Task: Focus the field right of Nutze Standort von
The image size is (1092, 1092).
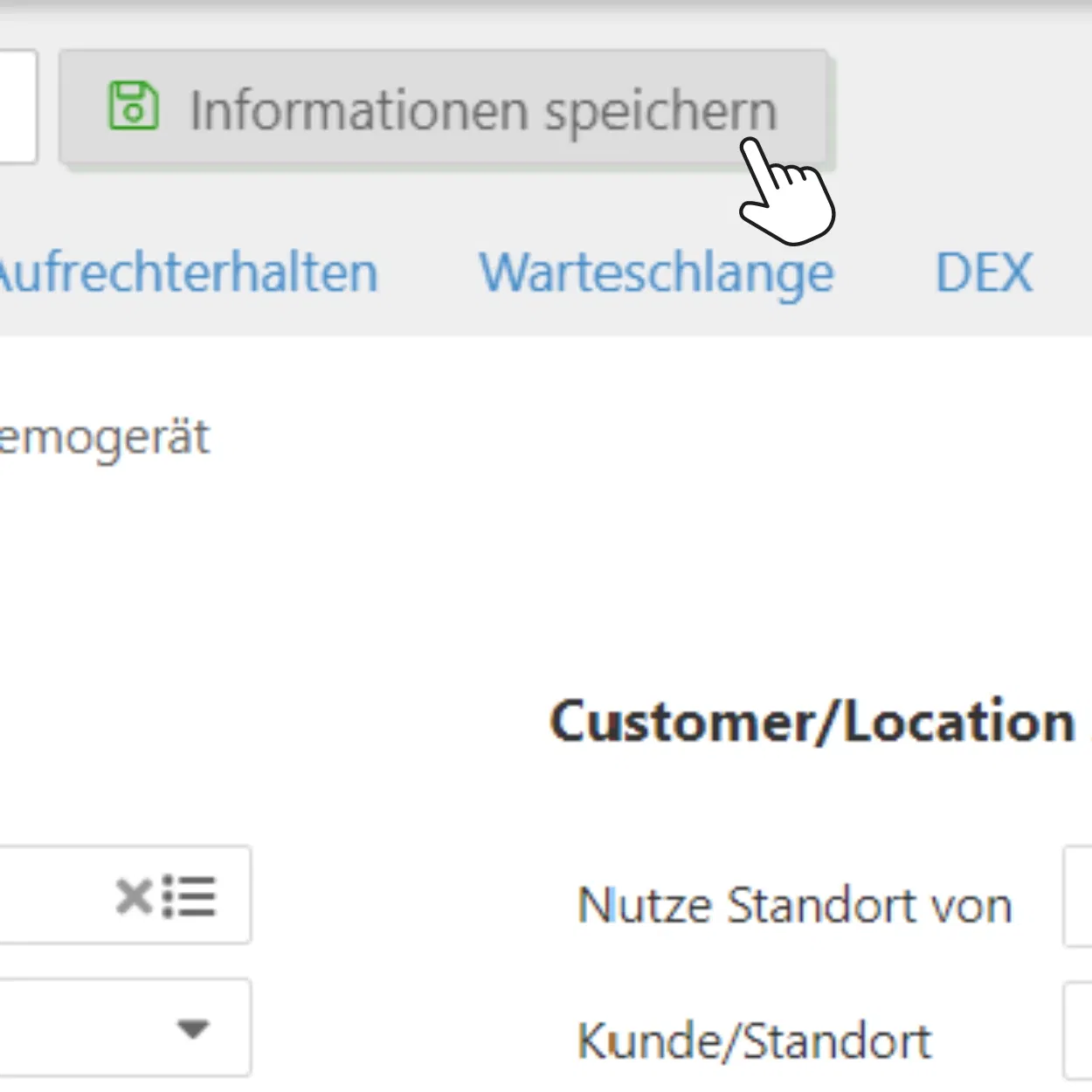Action: pyautogui.click(x=1078, y=896)
